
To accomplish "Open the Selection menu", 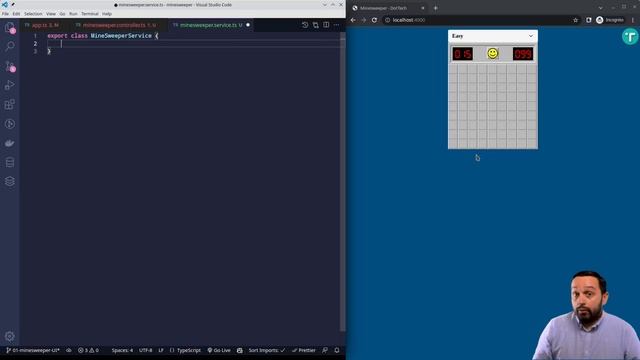I will [33, 14].
